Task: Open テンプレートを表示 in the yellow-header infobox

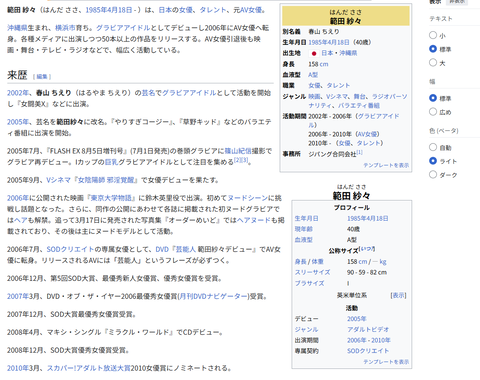Action: [x=386, y=165]
